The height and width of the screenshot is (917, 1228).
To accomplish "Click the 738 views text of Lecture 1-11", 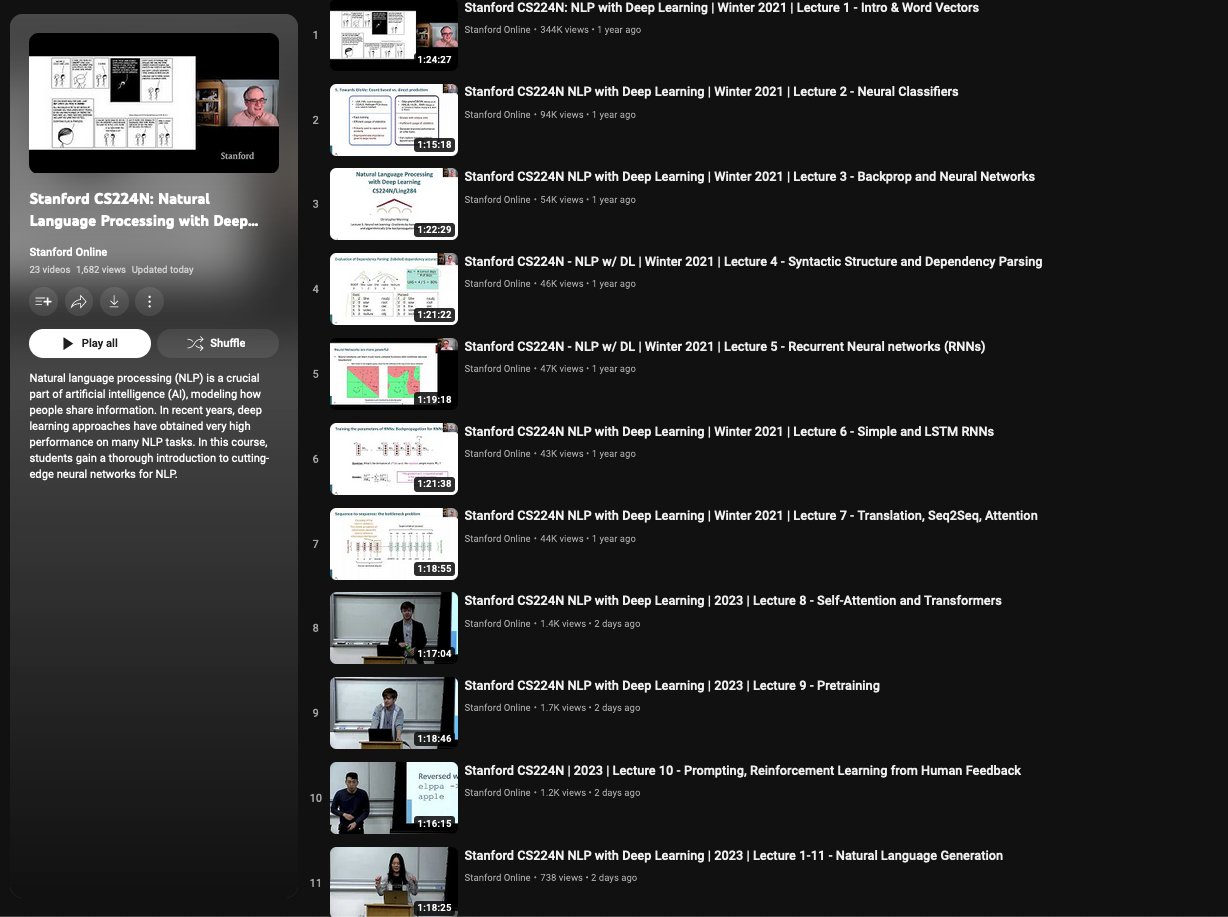I will [x=561, y=878].
